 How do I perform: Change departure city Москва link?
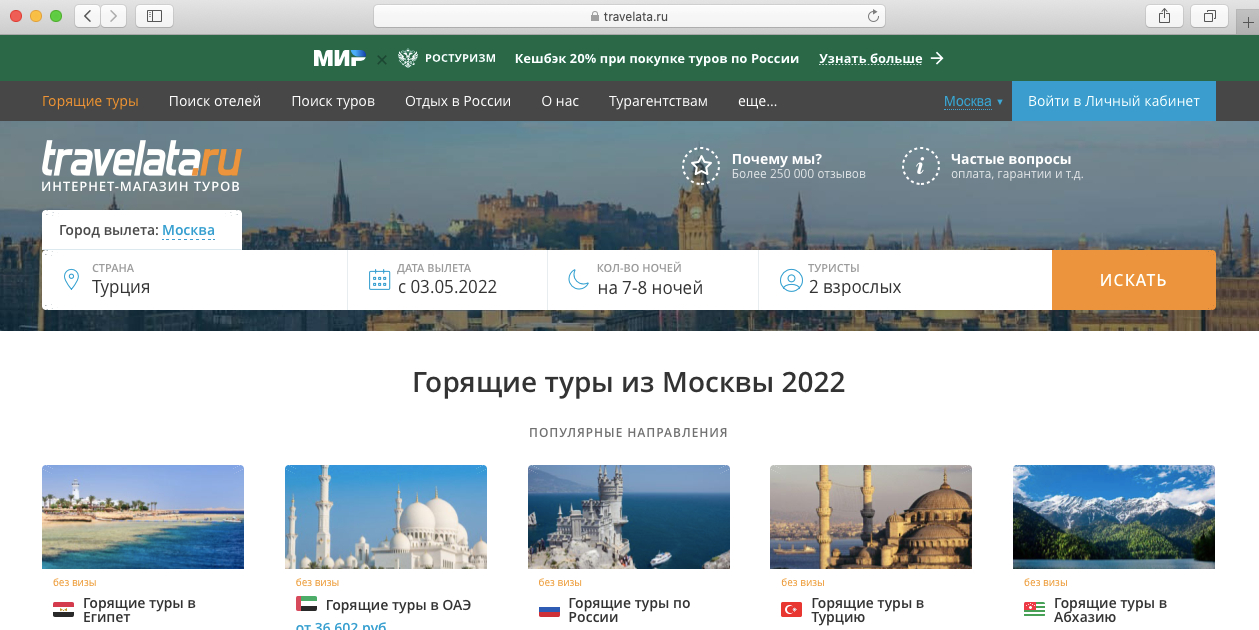click(x=188, y=231)
